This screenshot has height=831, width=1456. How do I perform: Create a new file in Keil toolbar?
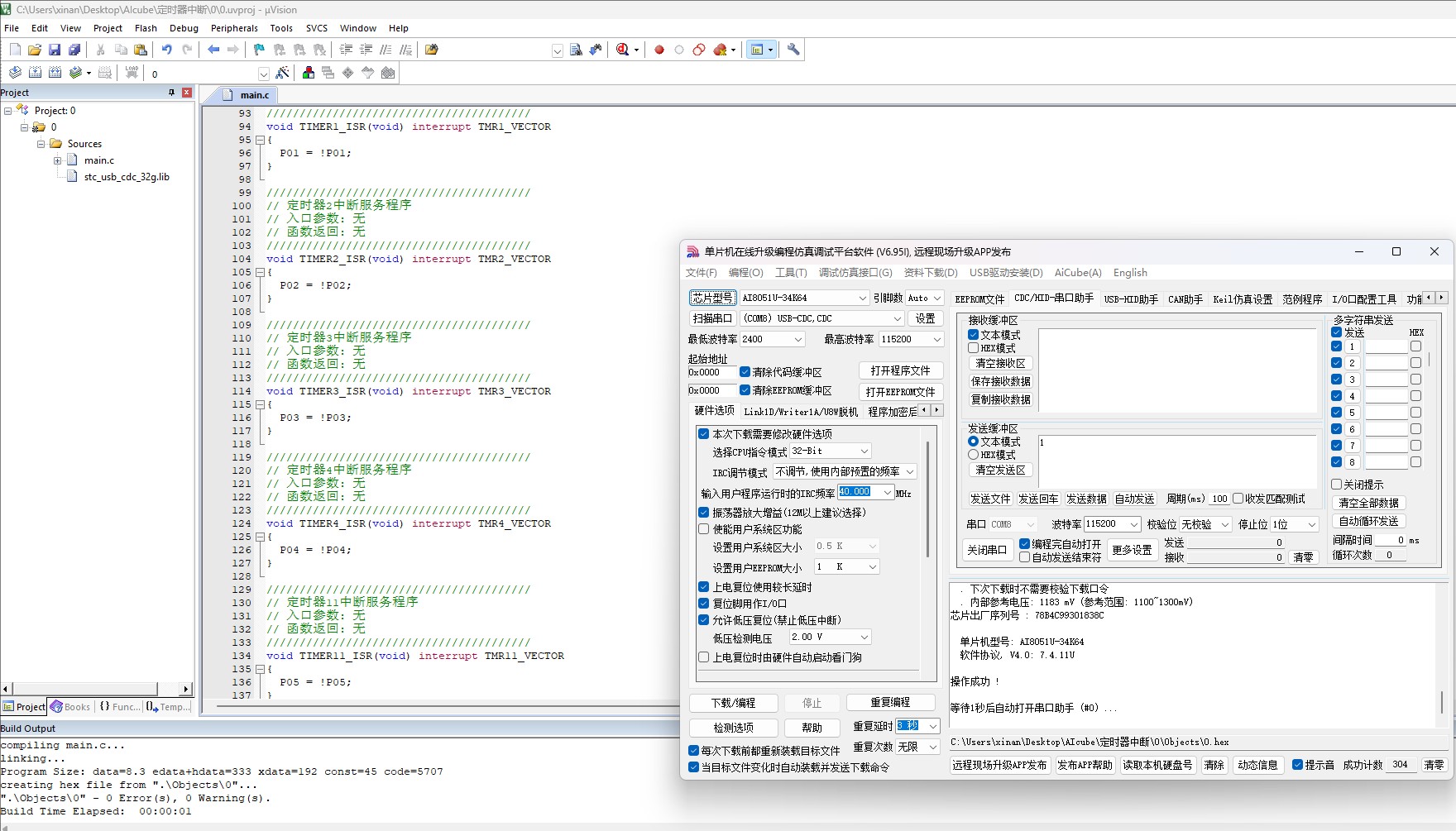point(15,50)
